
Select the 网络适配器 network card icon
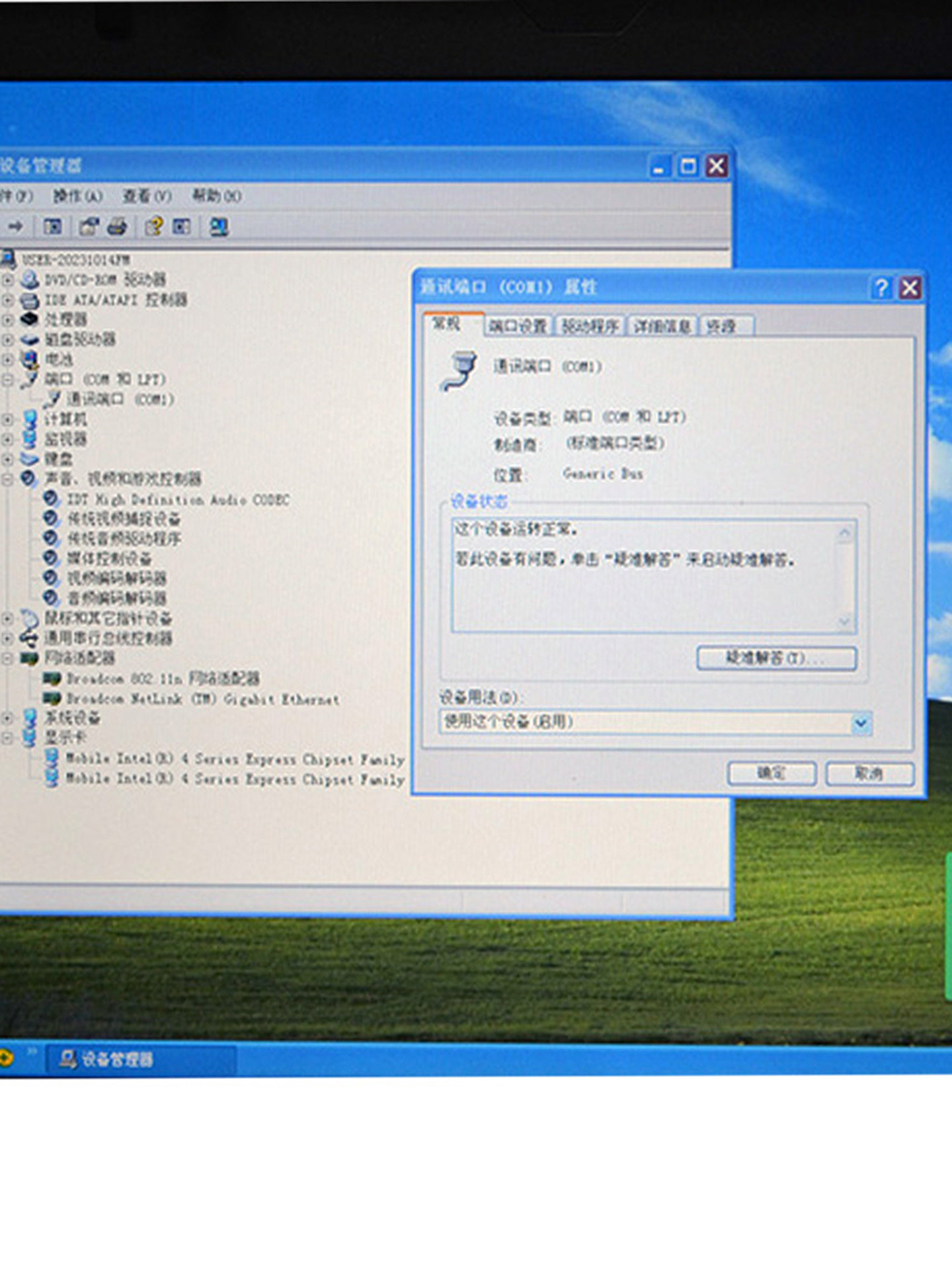click(30, 658)
